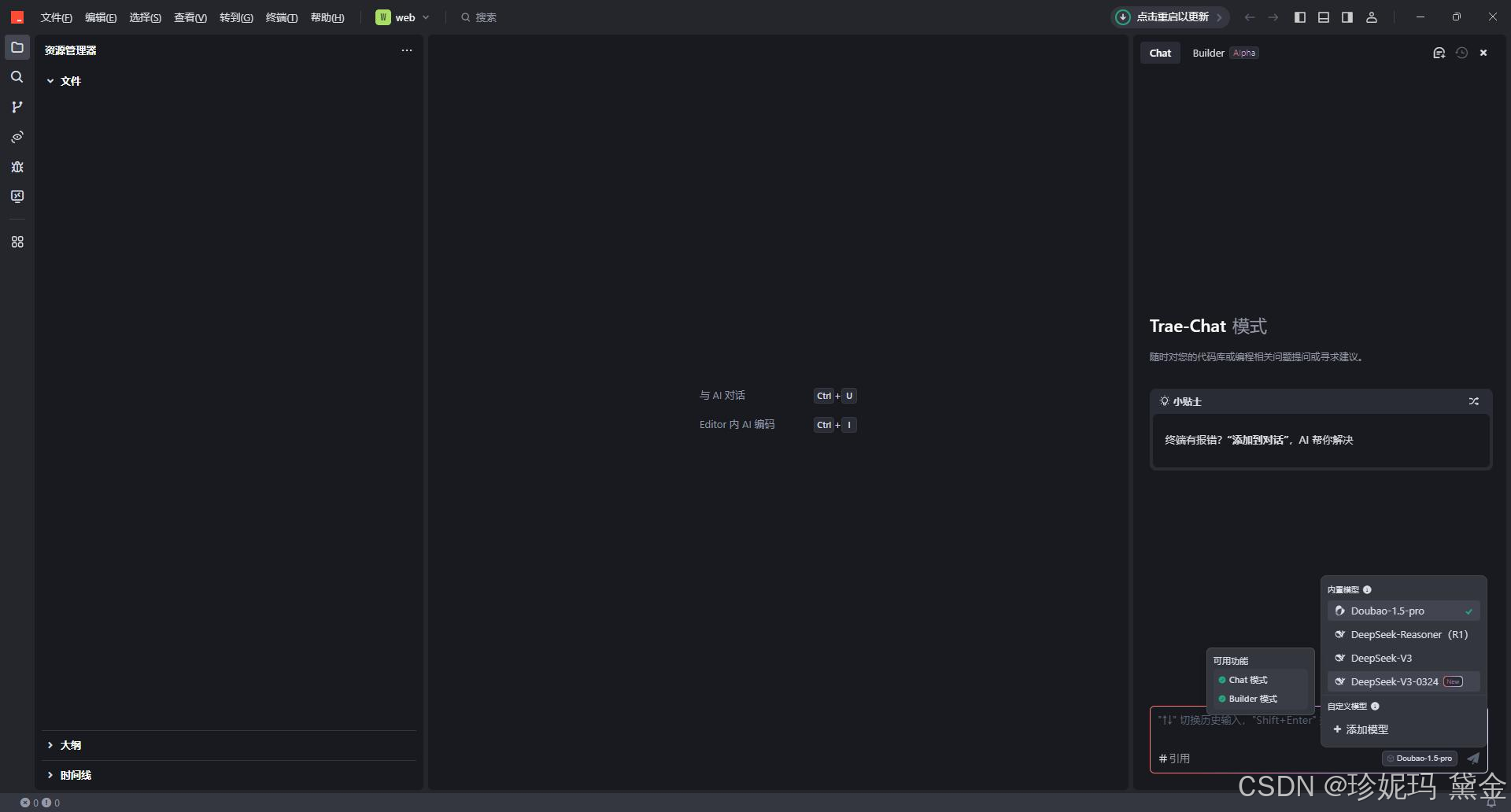
Task: Go back with the left arrow
Action: 1250,17
